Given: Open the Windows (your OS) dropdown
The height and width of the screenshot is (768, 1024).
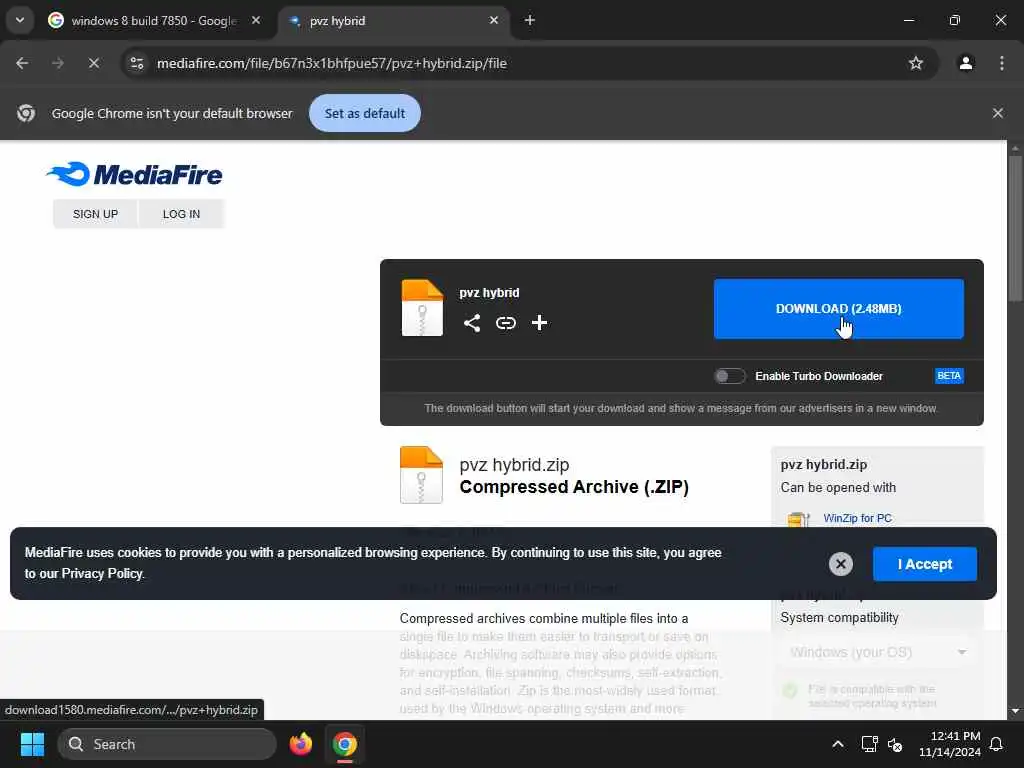Looking at the screenshot, I should (x=877, y=652).
